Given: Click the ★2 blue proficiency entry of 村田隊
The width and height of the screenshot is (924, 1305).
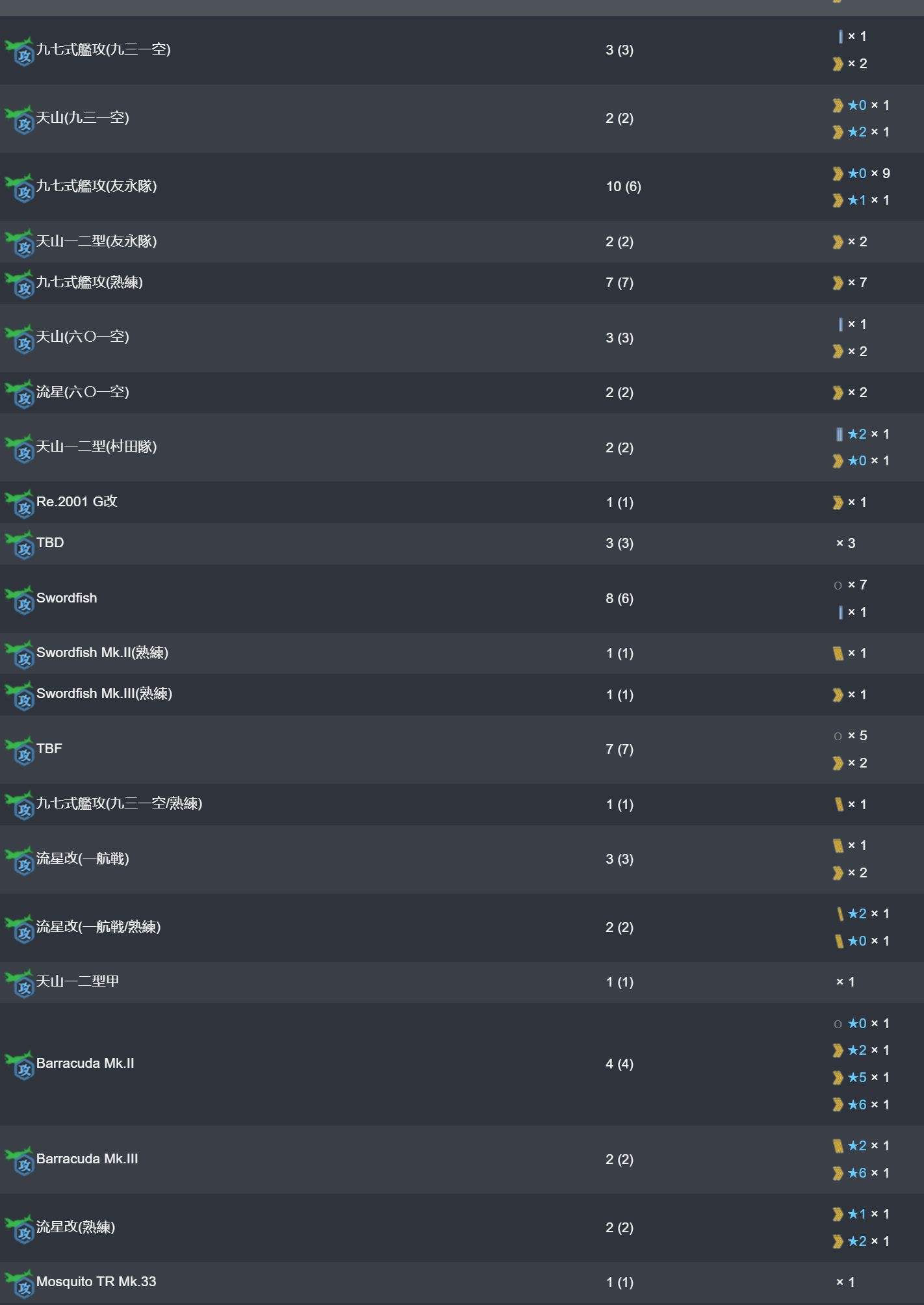Looking at the screenshot, I should (862, 434).
